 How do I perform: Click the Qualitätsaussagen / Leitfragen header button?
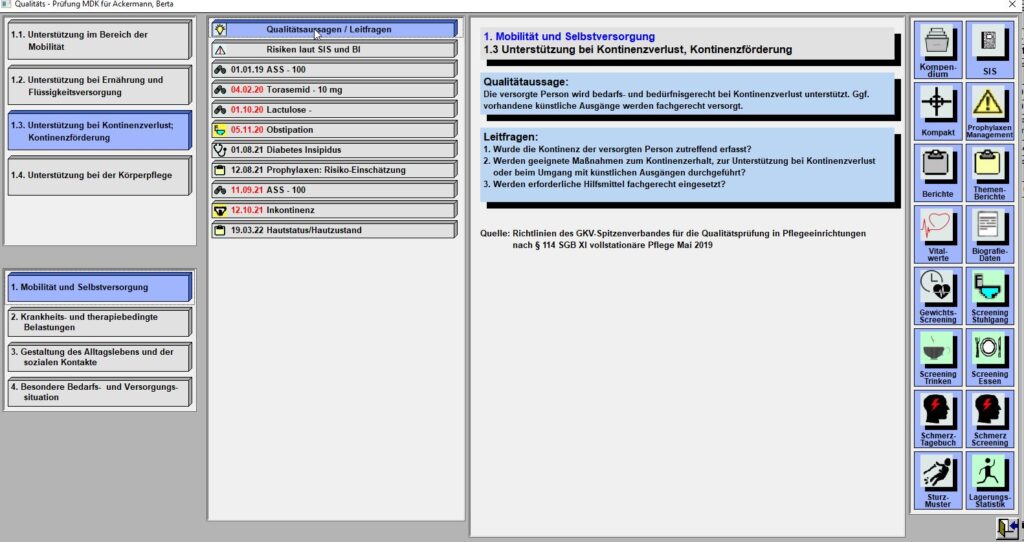click(x=335, y=29)
